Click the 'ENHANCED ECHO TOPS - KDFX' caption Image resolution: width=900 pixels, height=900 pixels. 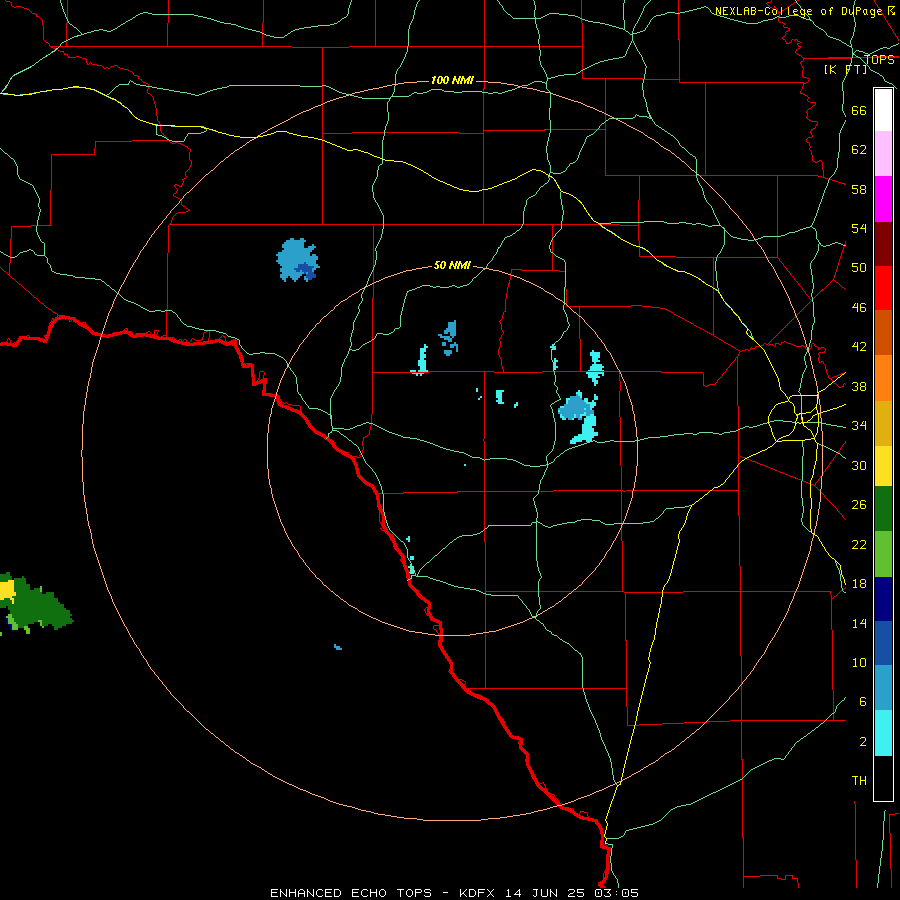coord(382,893)
